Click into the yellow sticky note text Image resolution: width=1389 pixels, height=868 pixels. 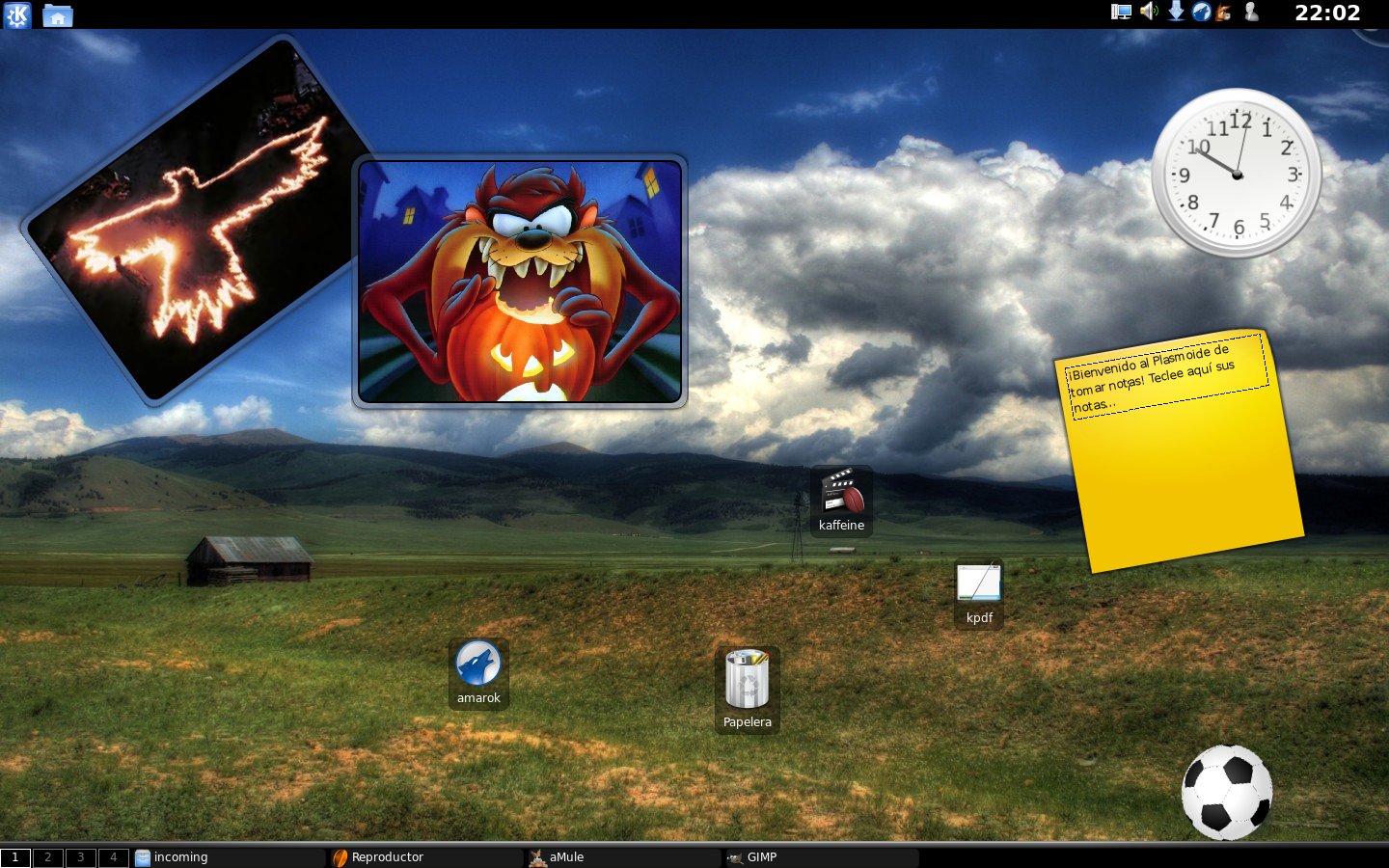tap(1165, 377)
